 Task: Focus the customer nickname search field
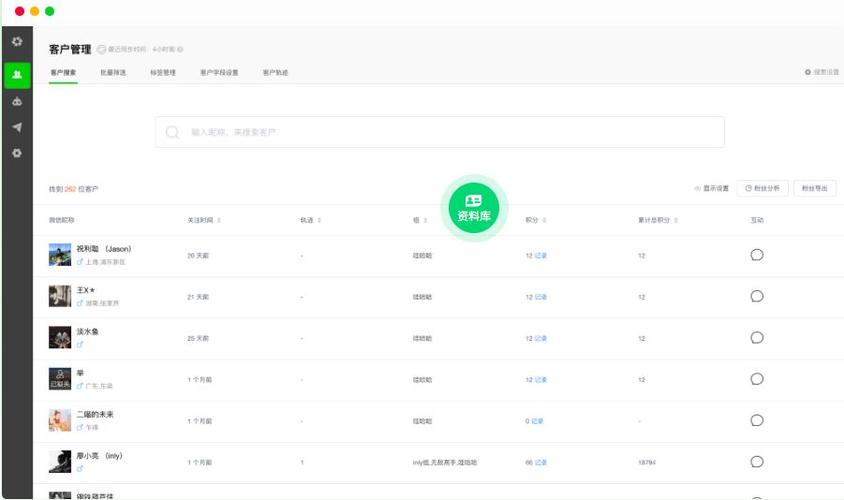440,132
